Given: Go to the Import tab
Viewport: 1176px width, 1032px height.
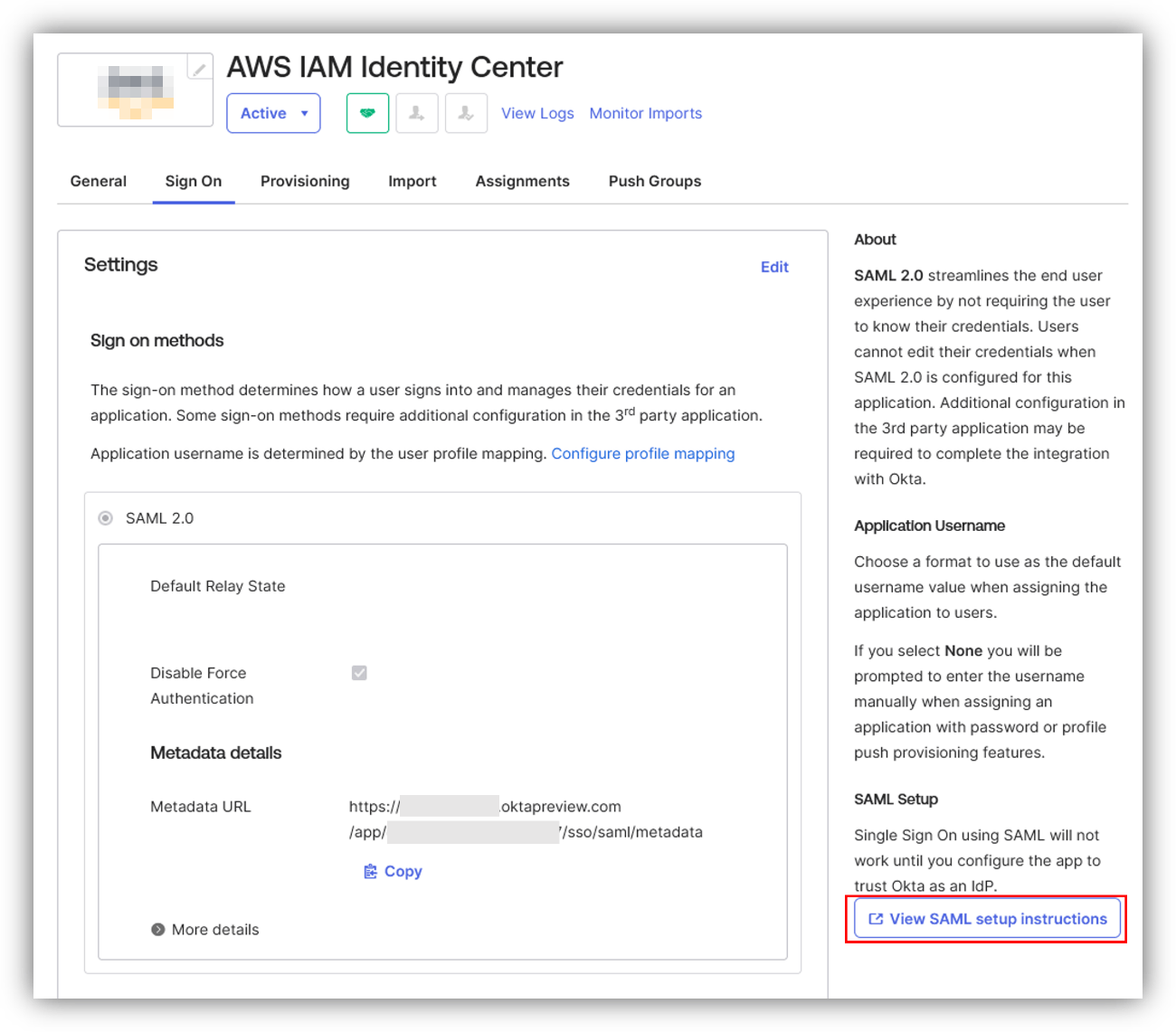Looking at the screenshot, I should [413, 181].
